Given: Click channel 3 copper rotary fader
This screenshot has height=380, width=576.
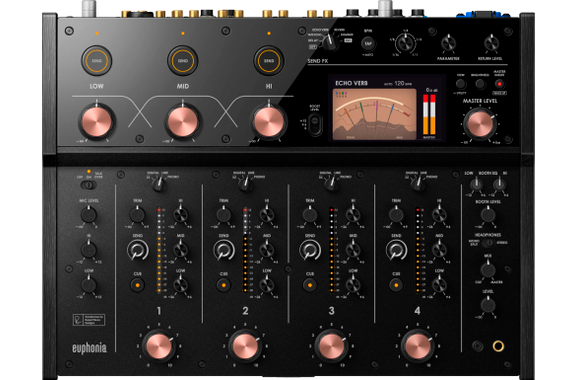Looking at the screenshot, I should 331,346.
